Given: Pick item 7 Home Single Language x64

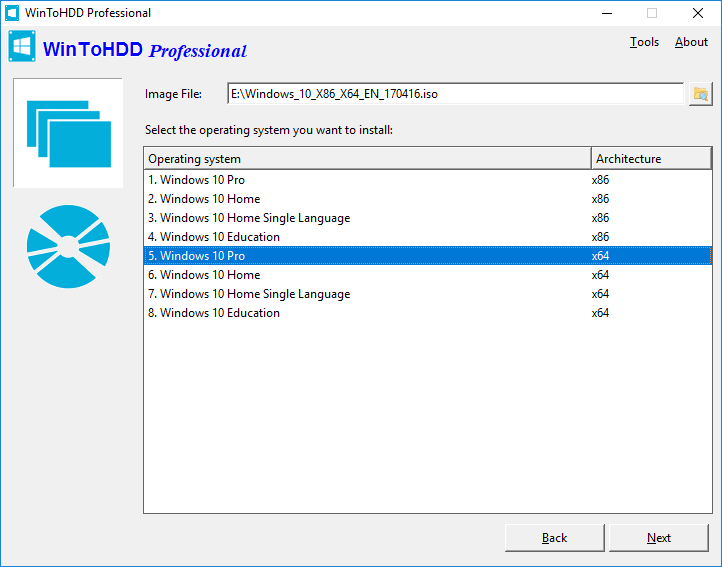Looking at the screenshot, I should [x=255, y=294].
